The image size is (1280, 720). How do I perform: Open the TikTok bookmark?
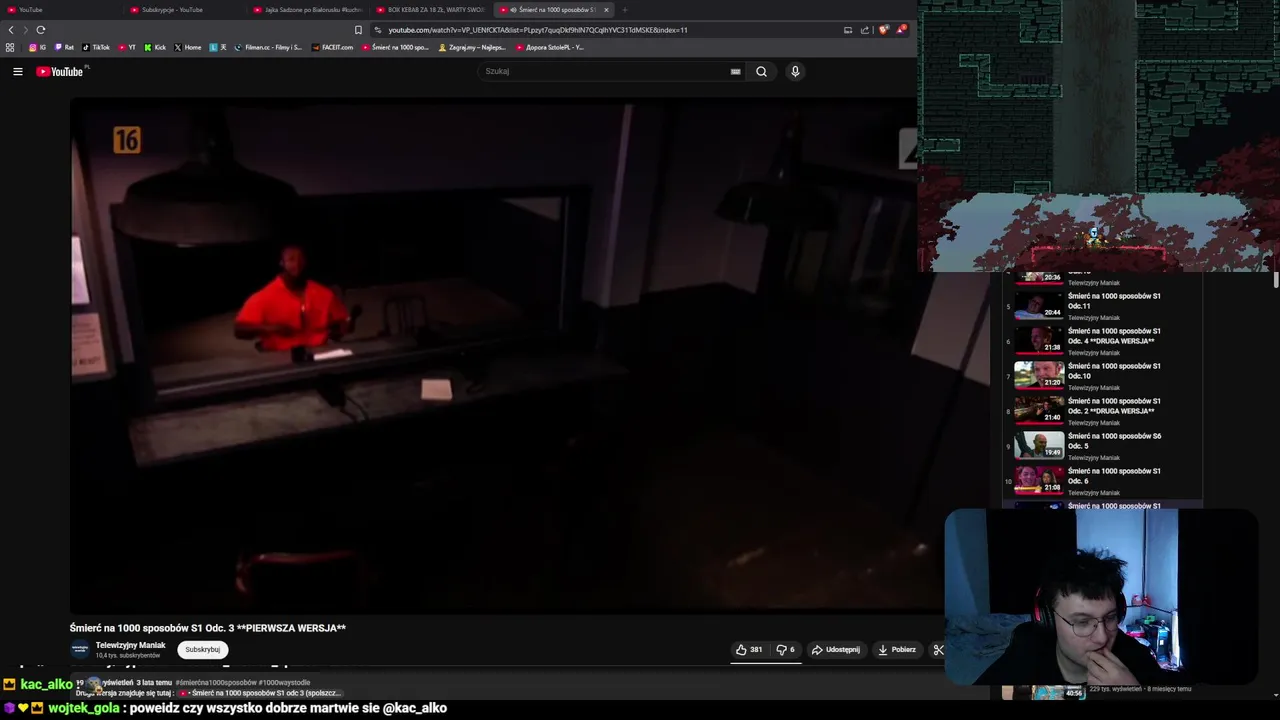click(96, 47)
